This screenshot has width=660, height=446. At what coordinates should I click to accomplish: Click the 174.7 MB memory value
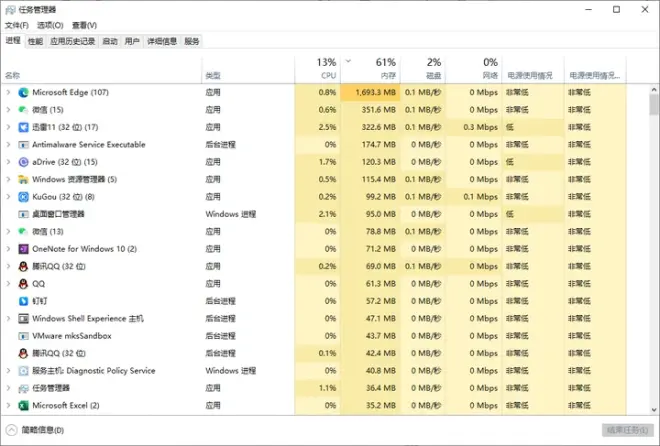coord(378,145)
